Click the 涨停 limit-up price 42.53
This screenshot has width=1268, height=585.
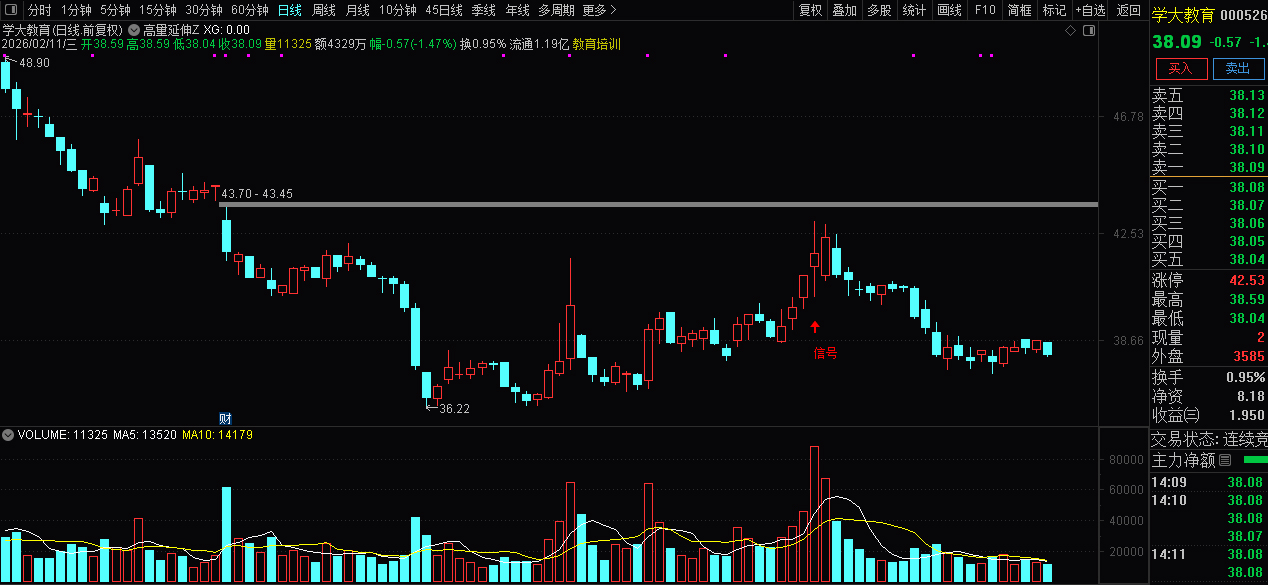[1247, 280]
